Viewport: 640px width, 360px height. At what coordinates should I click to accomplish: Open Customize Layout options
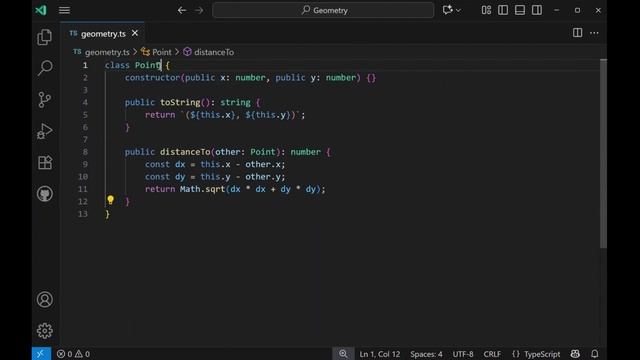(486, 10)
